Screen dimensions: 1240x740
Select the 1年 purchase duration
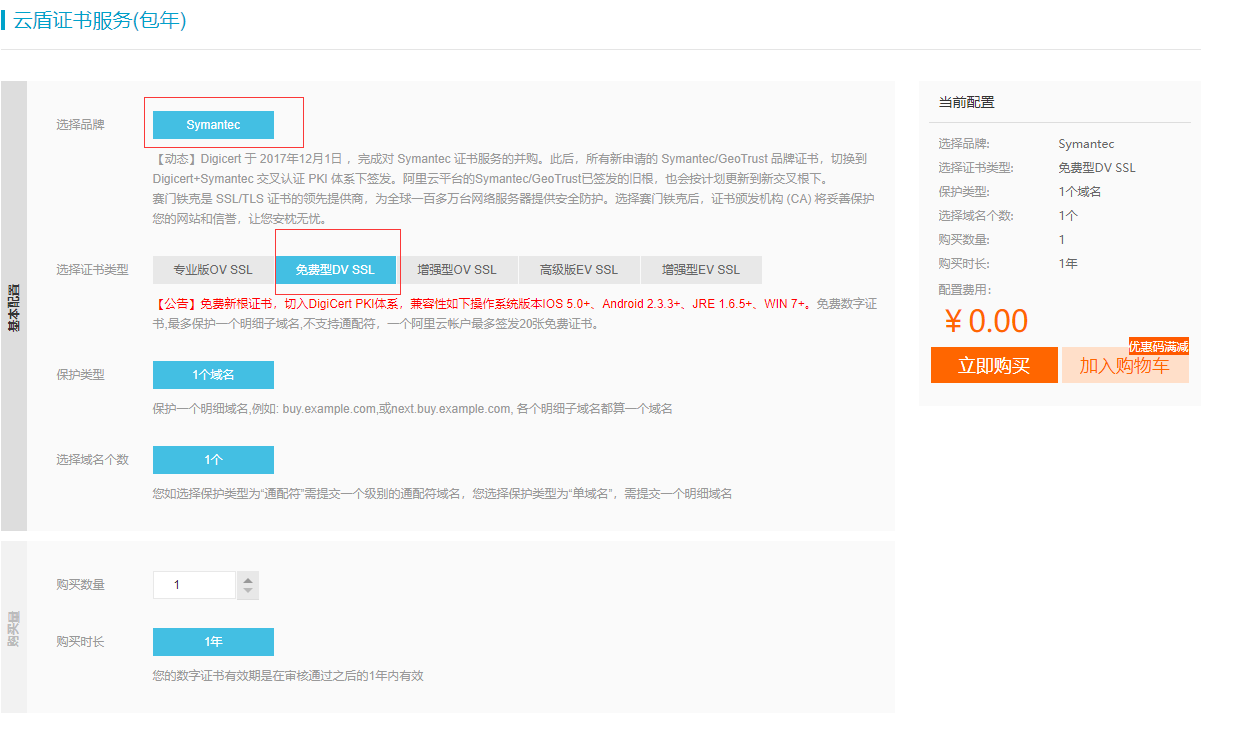click(x=213, y=642)
